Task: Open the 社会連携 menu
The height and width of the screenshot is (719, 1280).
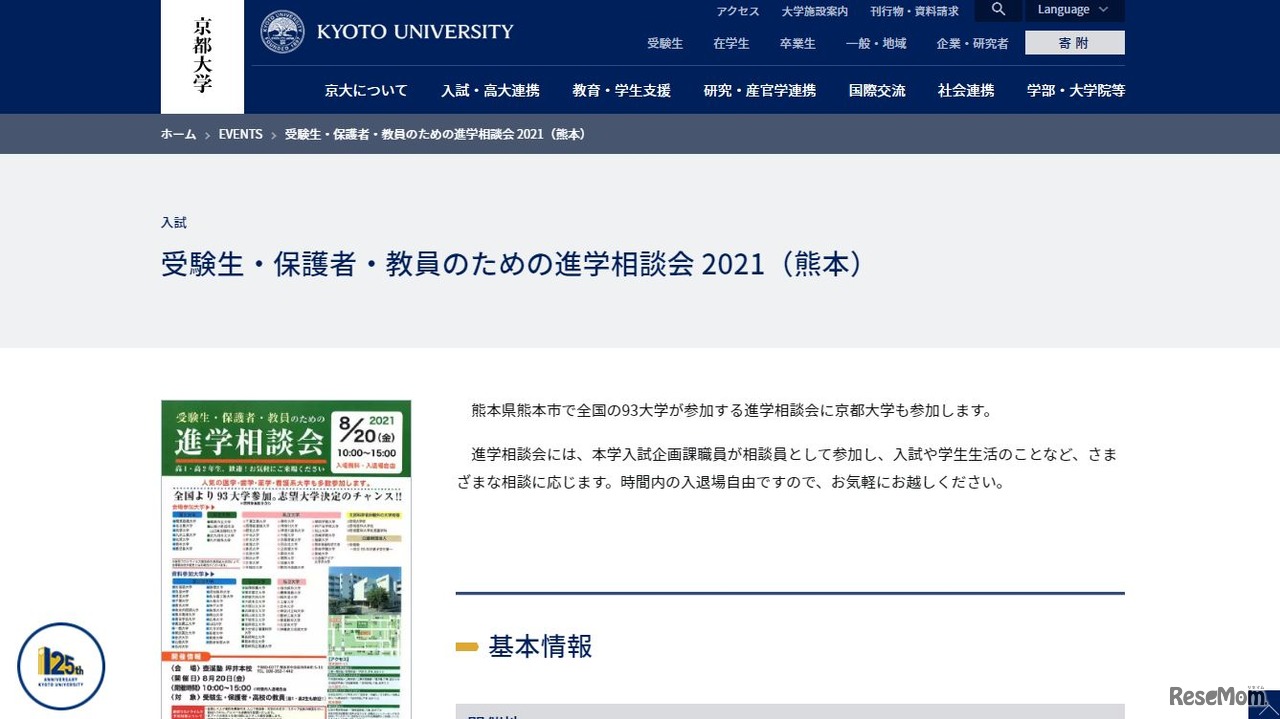Action: (x=966, y=90)
